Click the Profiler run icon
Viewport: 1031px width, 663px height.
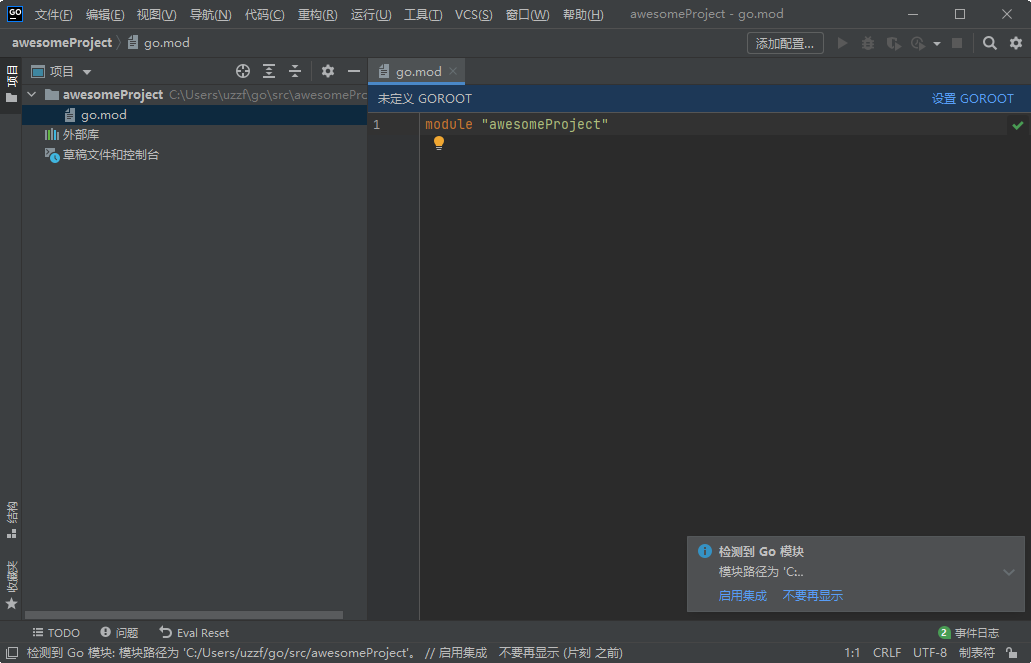pyautogui.click(x=918, y=43)
